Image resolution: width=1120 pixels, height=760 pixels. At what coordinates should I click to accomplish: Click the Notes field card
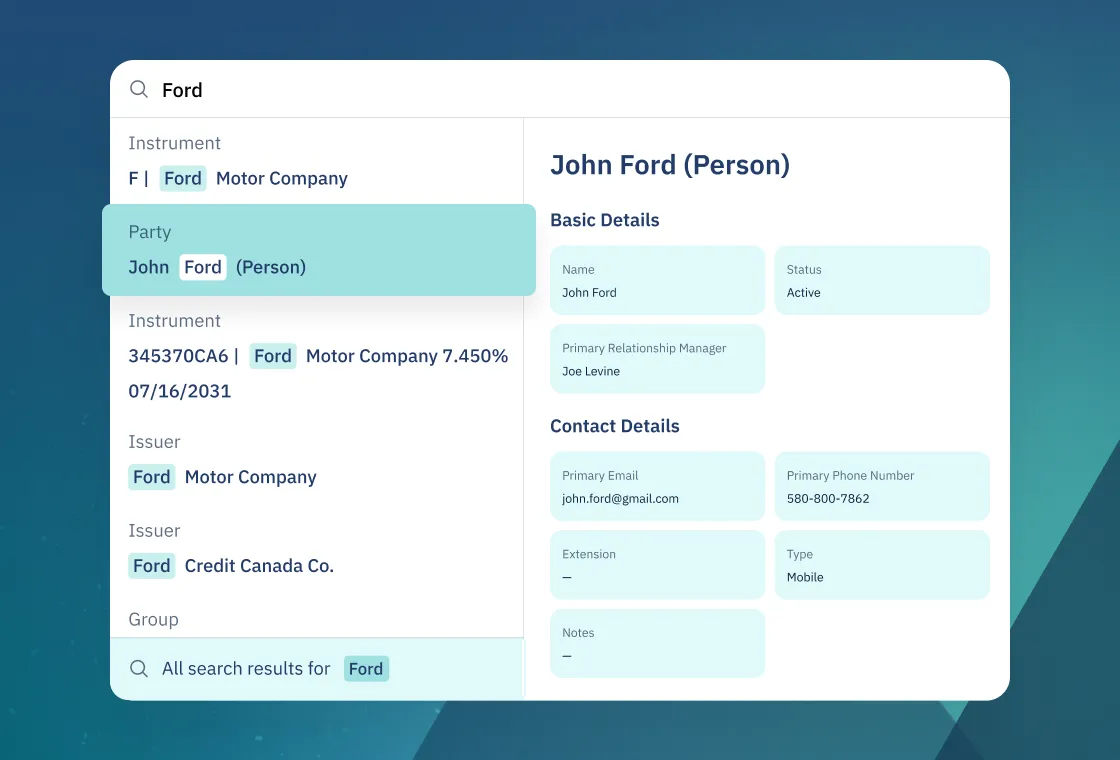(657, 643)
